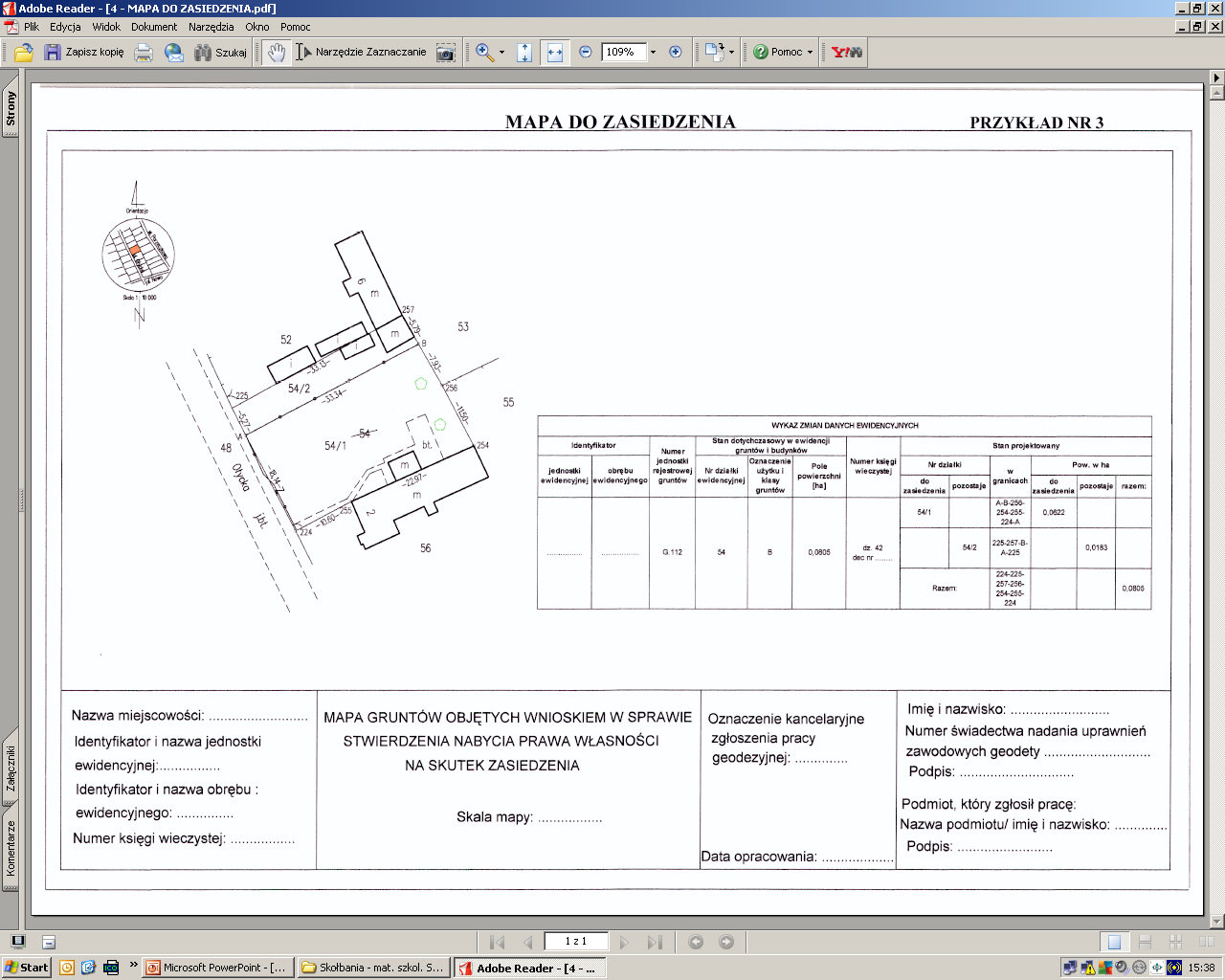The height and width of the screenshot is (980, 1225).
Task: Click the next view round button
Action: click(726, 942)
